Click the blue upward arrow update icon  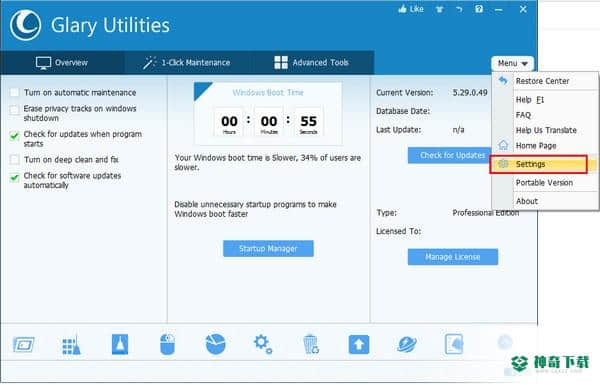point(359,344)
